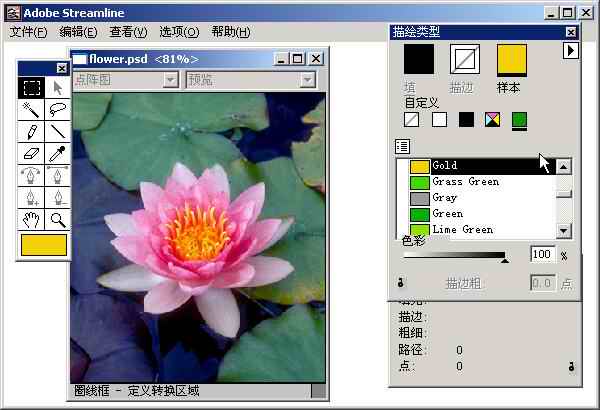This screenshot has width=600, height=410.
Task: Click the color list scroll up arrow
Action: point(564,166)
